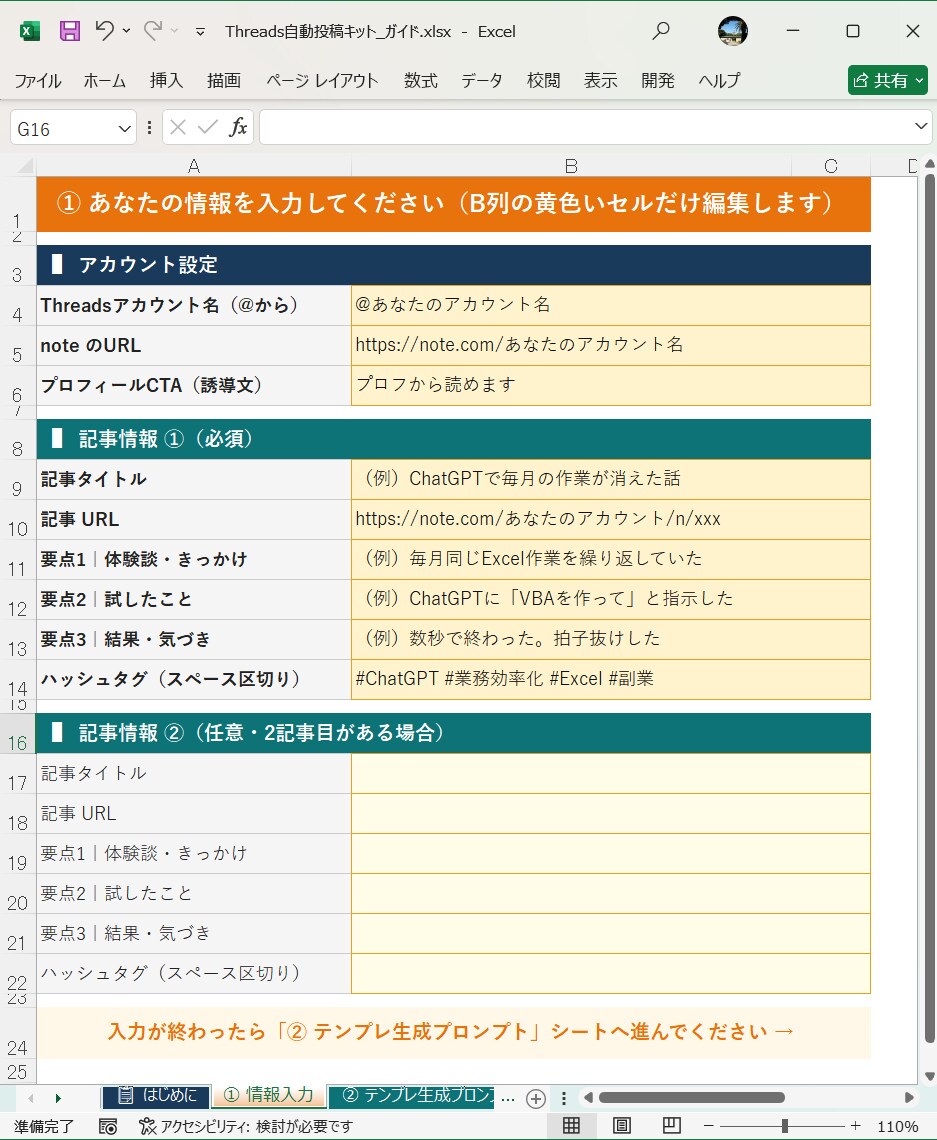Expand the formula bar chevron
The height and width of the screenshot is (1140, 937).
(x=921, y=127)
